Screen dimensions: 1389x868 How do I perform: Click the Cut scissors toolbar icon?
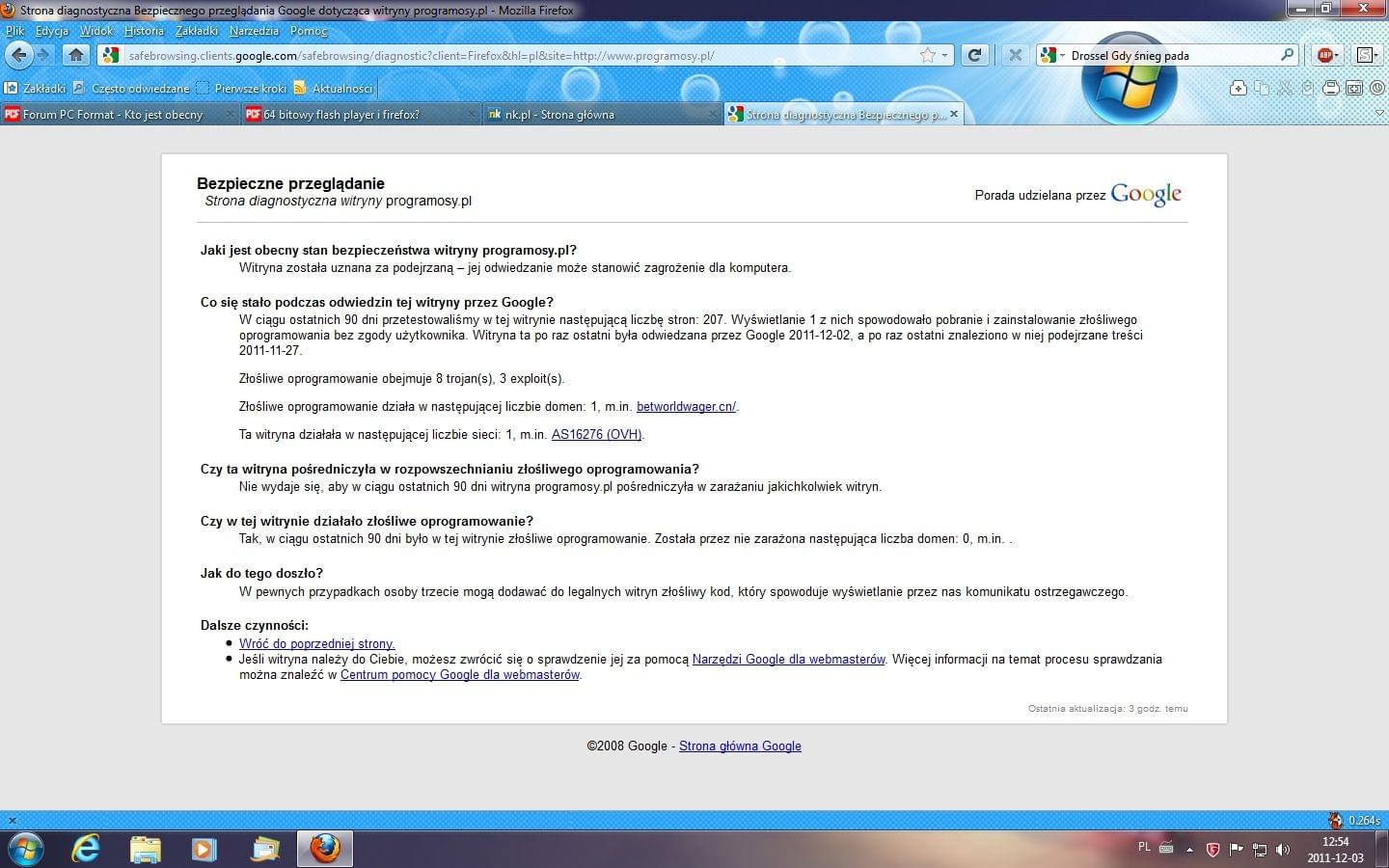[1285, 88]
